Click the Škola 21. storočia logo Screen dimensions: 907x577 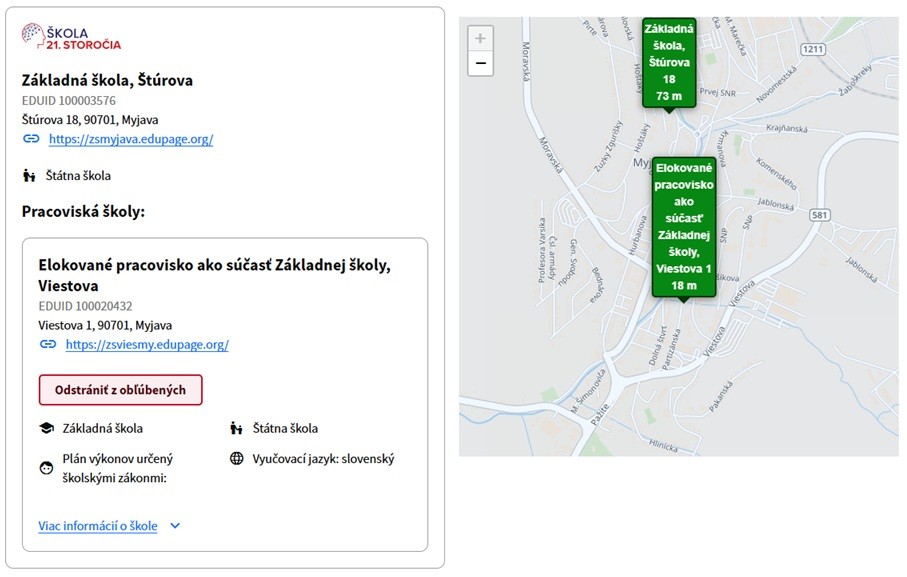click(x=71, y=38)
